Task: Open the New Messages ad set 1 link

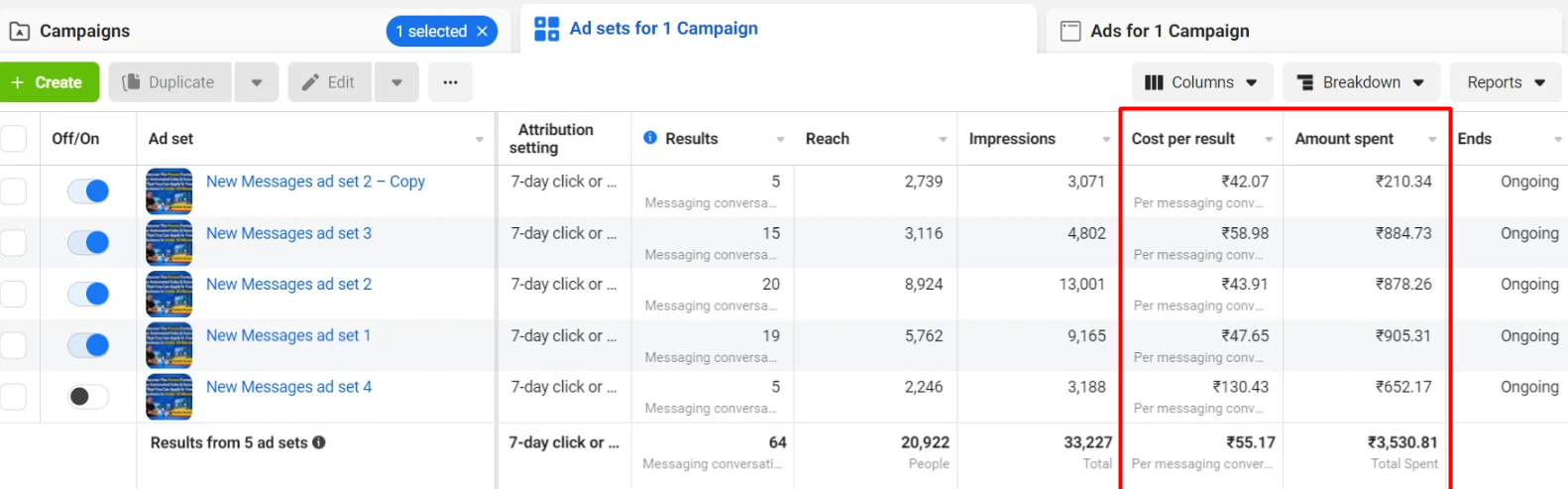Action: tap(288, 335)
